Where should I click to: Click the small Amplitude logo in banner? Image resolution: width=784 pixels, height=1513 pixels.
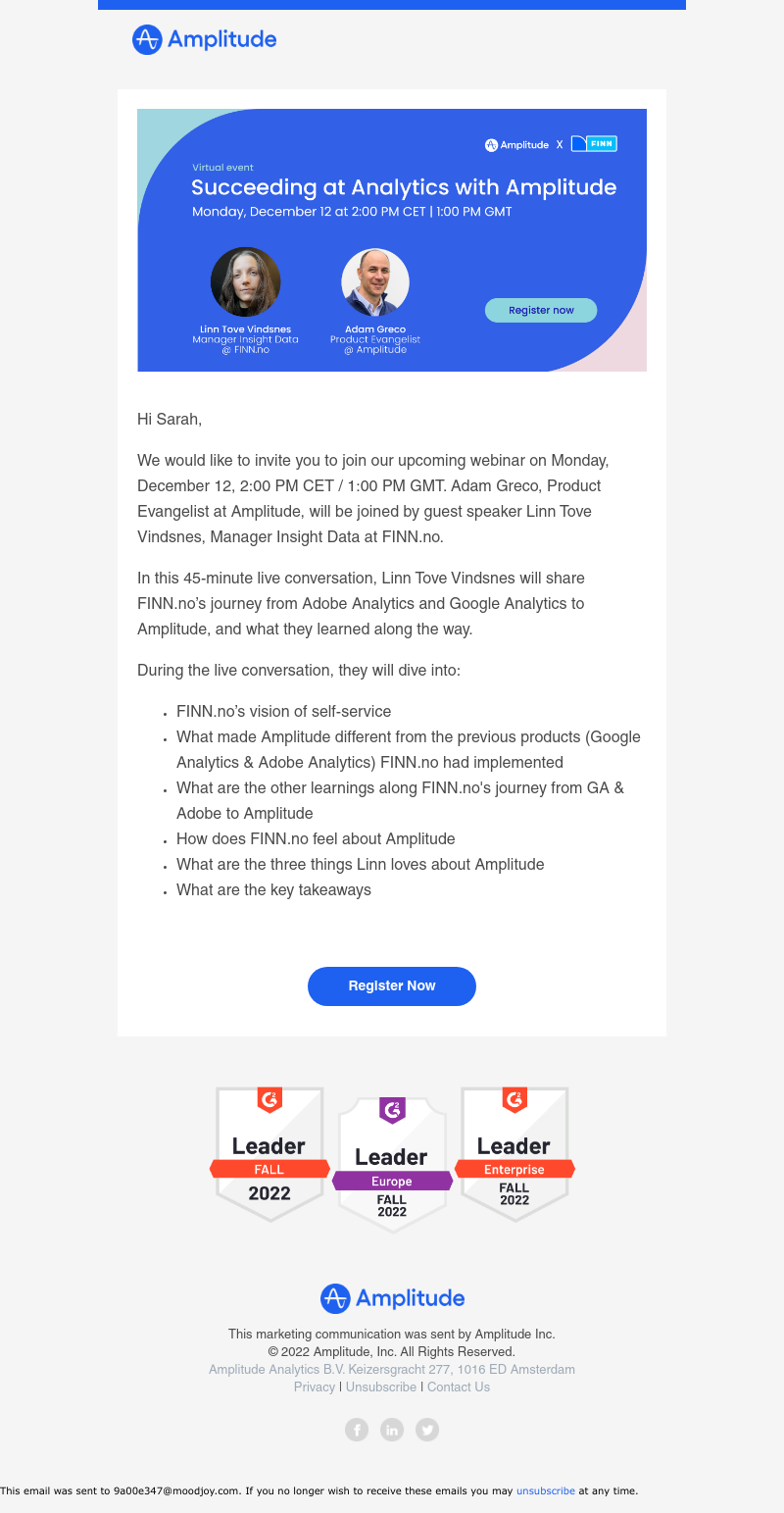pos(516,144)
